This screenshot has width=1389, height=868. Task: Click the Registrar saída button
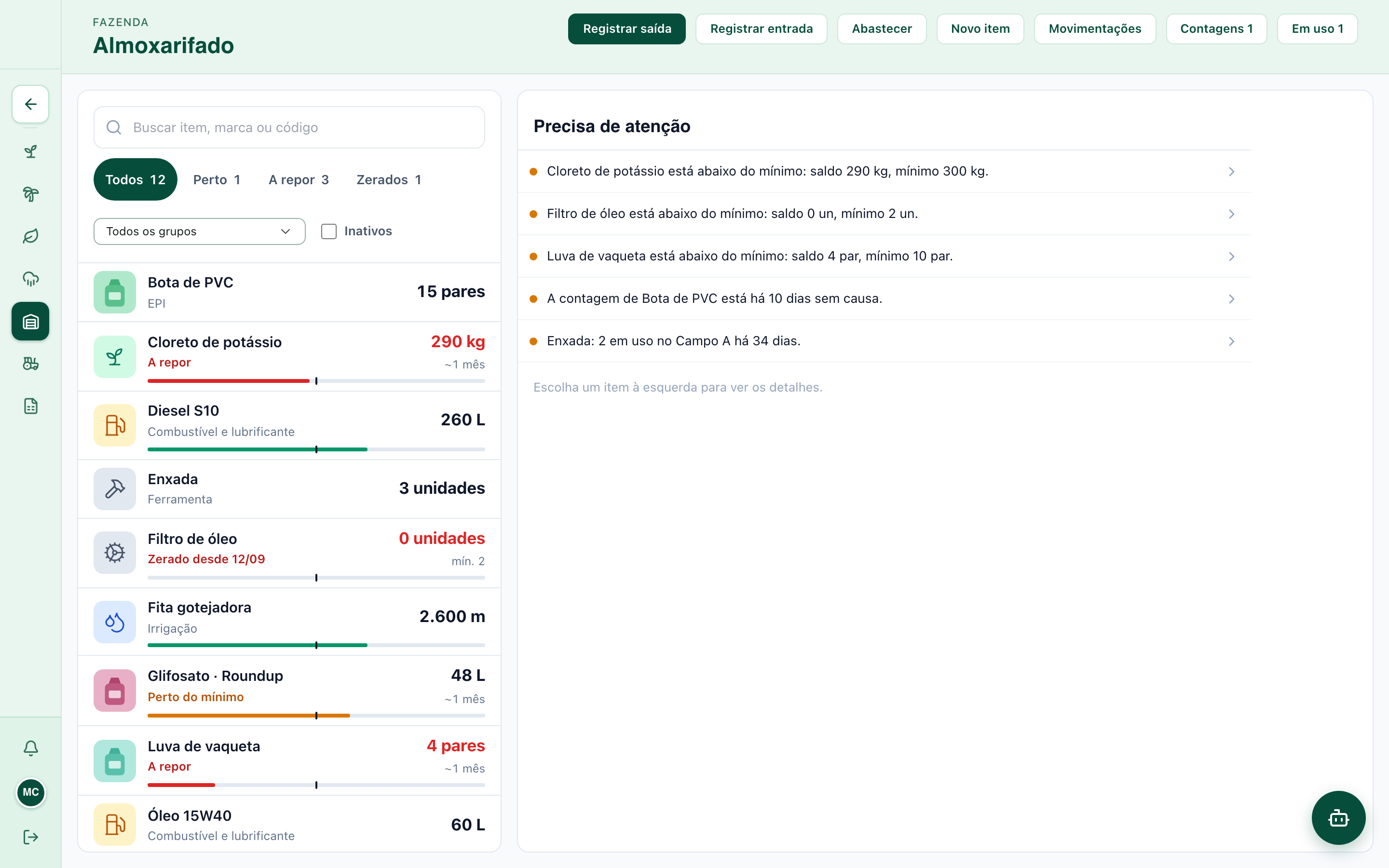(627, 29)
